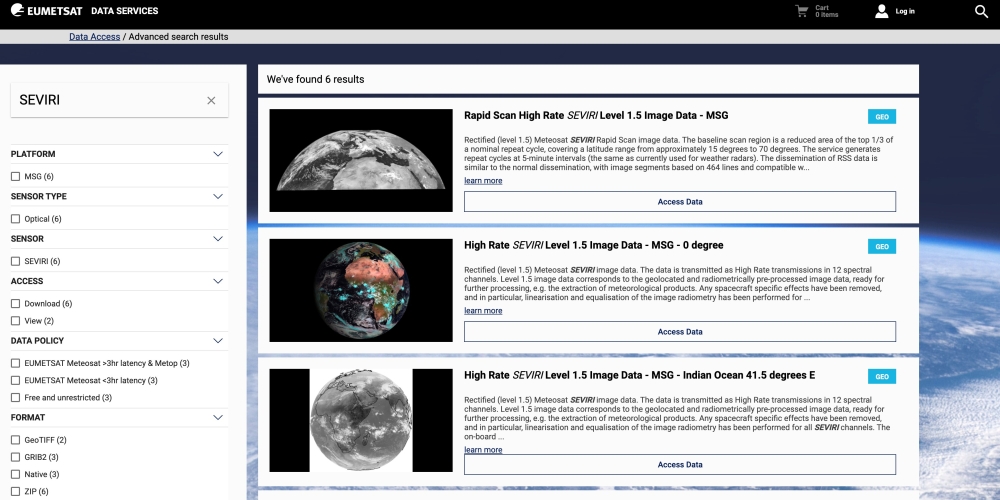Enable the Download (6) access filter
1000x500 pixels.
15,304
